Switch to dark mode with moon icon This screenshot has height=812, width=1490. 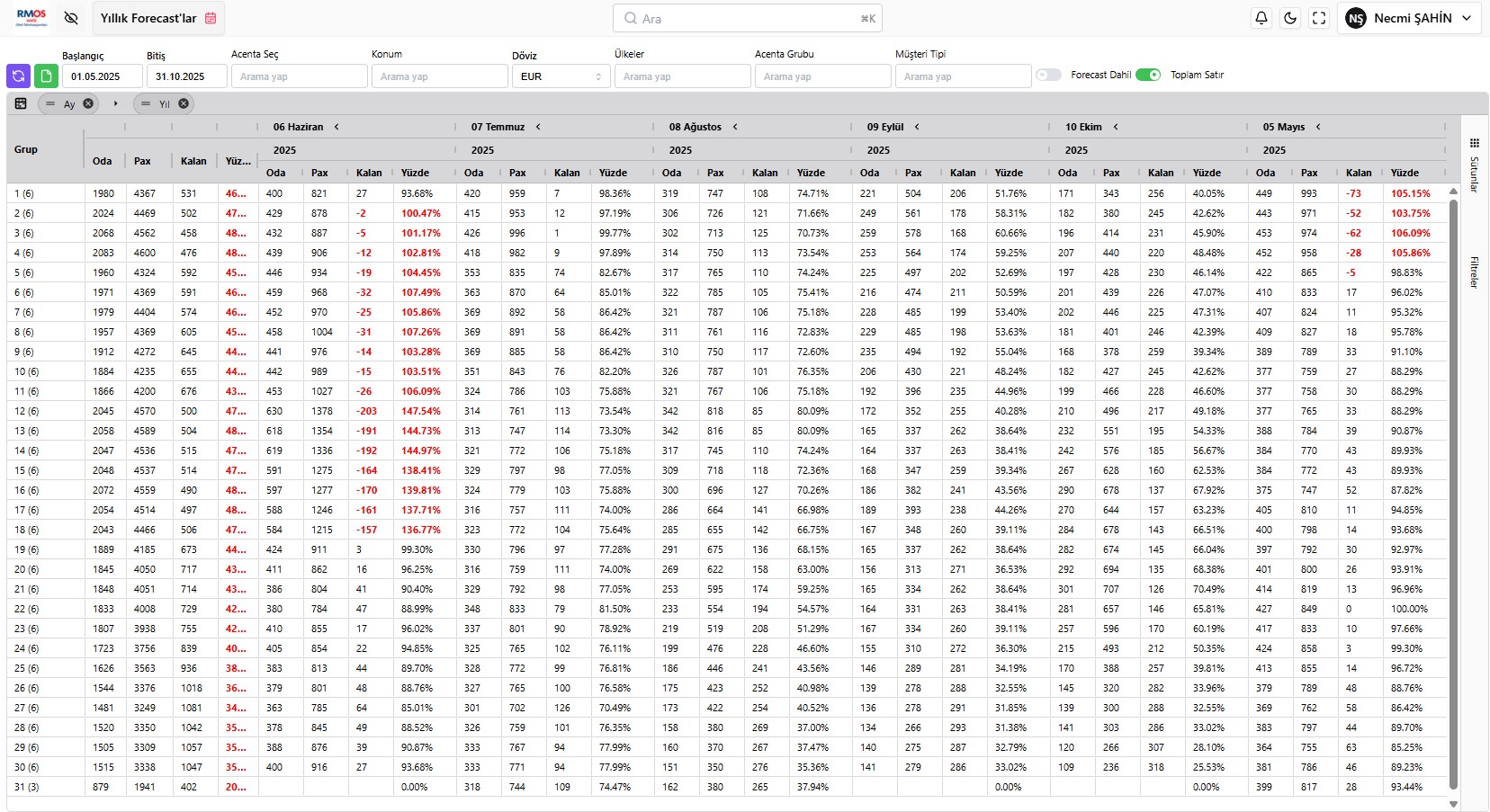[x=1290, y=18]
